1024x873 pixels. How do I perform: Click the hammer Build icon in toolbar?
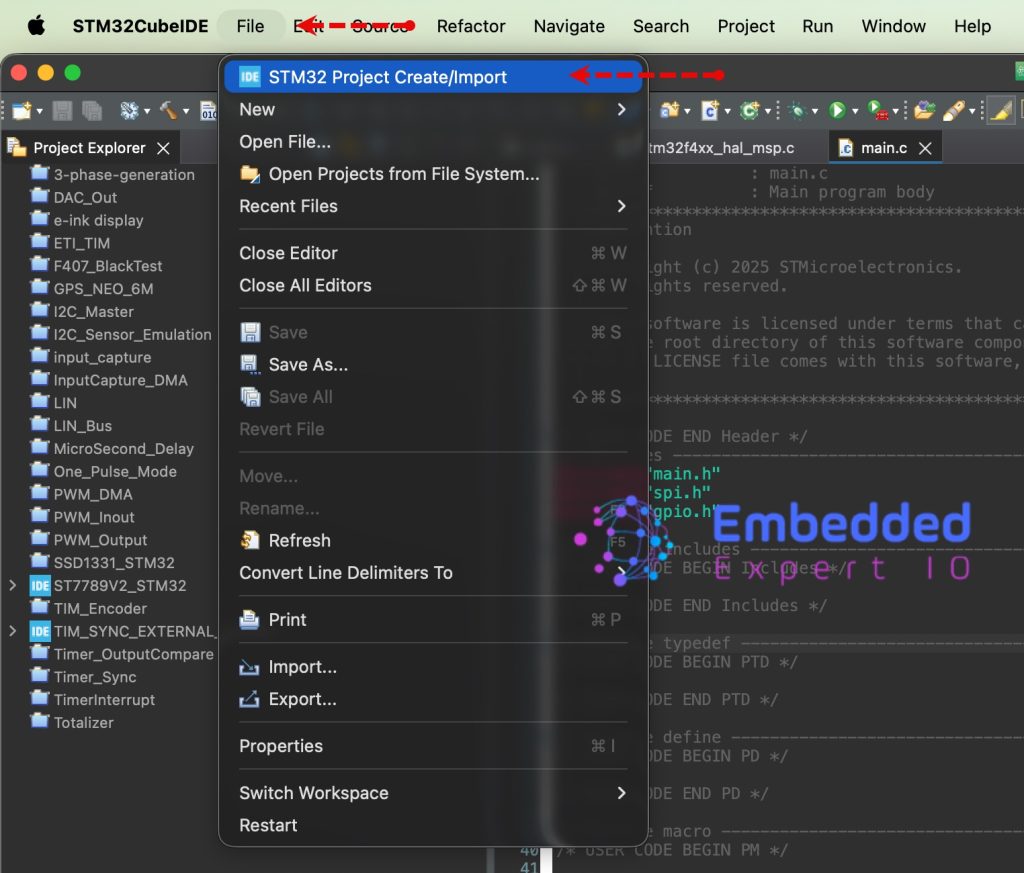(x=168, y=110)
